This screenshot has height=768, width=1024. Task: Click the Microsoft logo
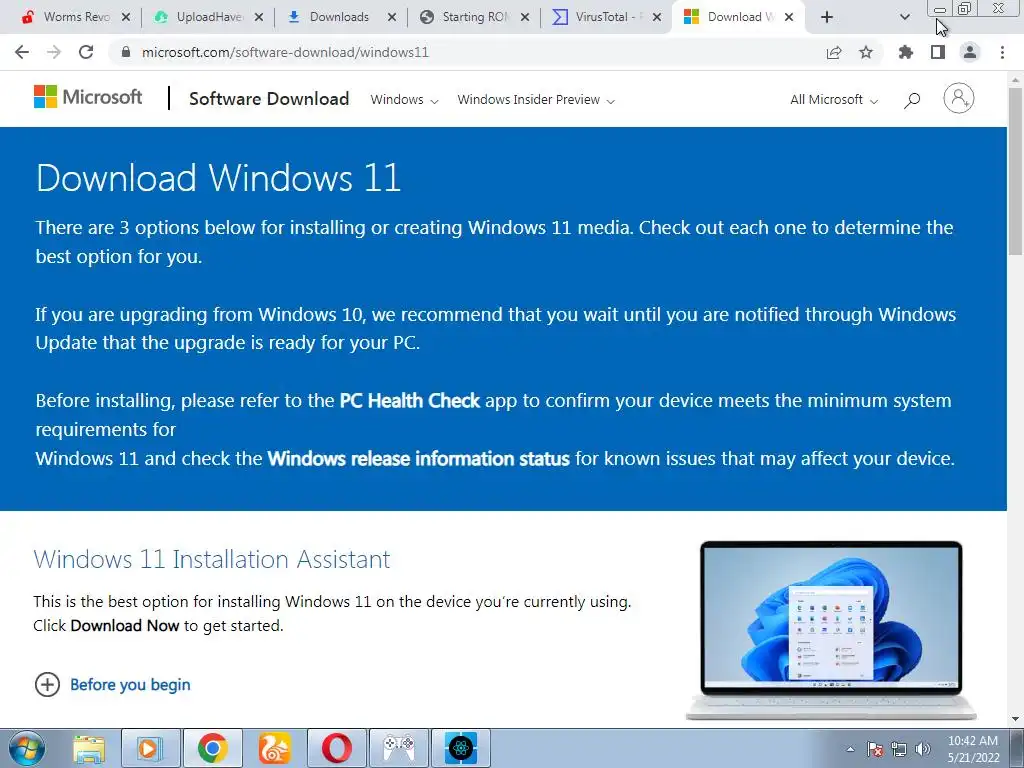[x=88, y=97]
